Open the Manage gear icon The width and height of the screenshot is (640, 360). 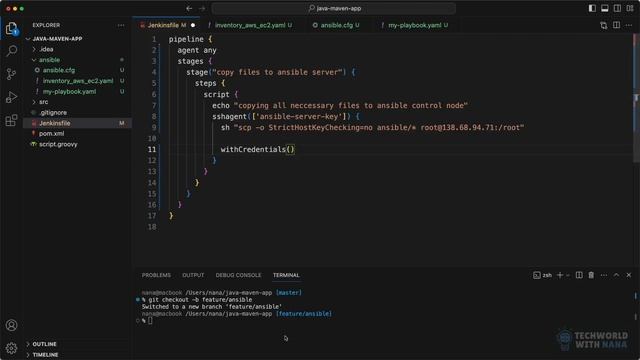[x=11, y=348]
